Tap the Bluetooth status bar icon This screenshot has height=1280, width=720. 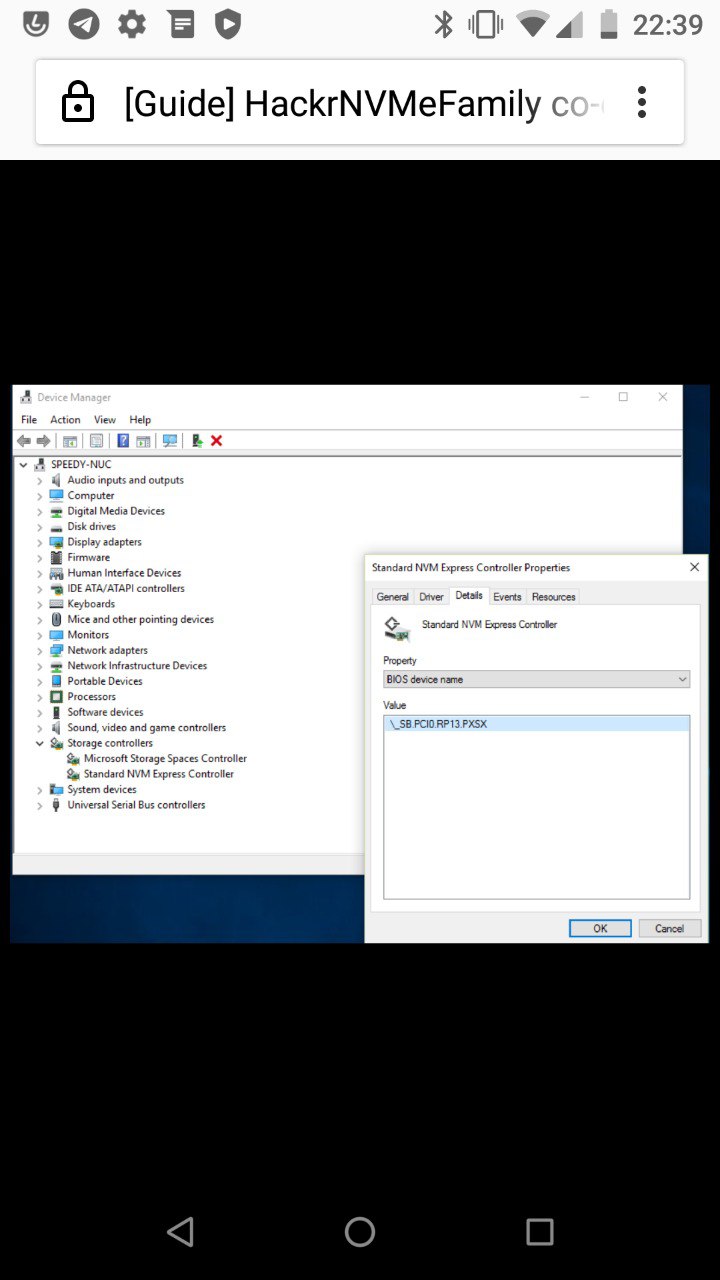click(443, 24)
